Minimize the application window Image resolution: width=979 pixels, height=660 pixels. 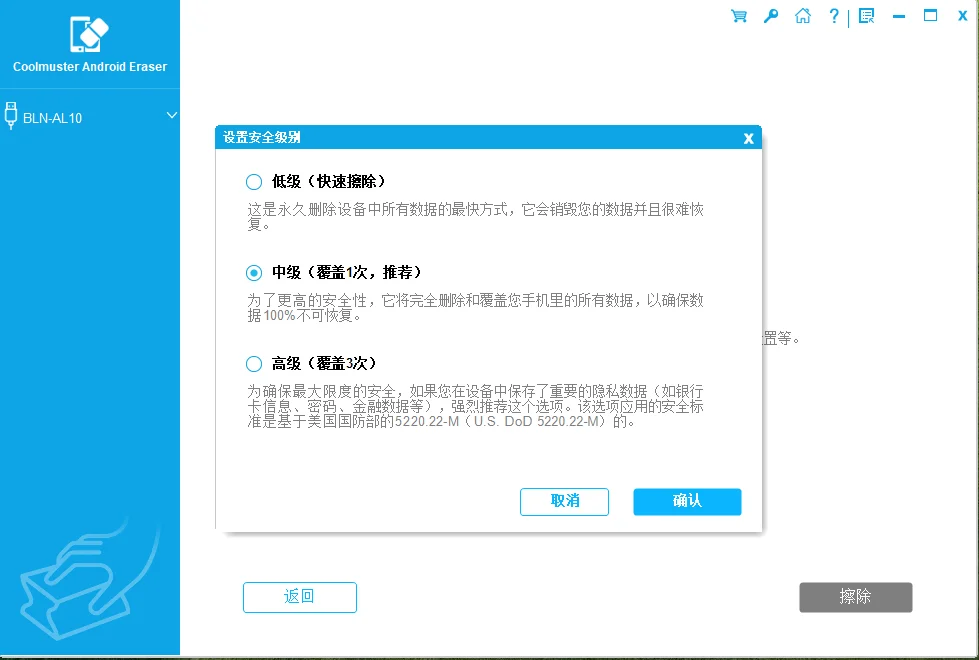[x=897, y=16]
